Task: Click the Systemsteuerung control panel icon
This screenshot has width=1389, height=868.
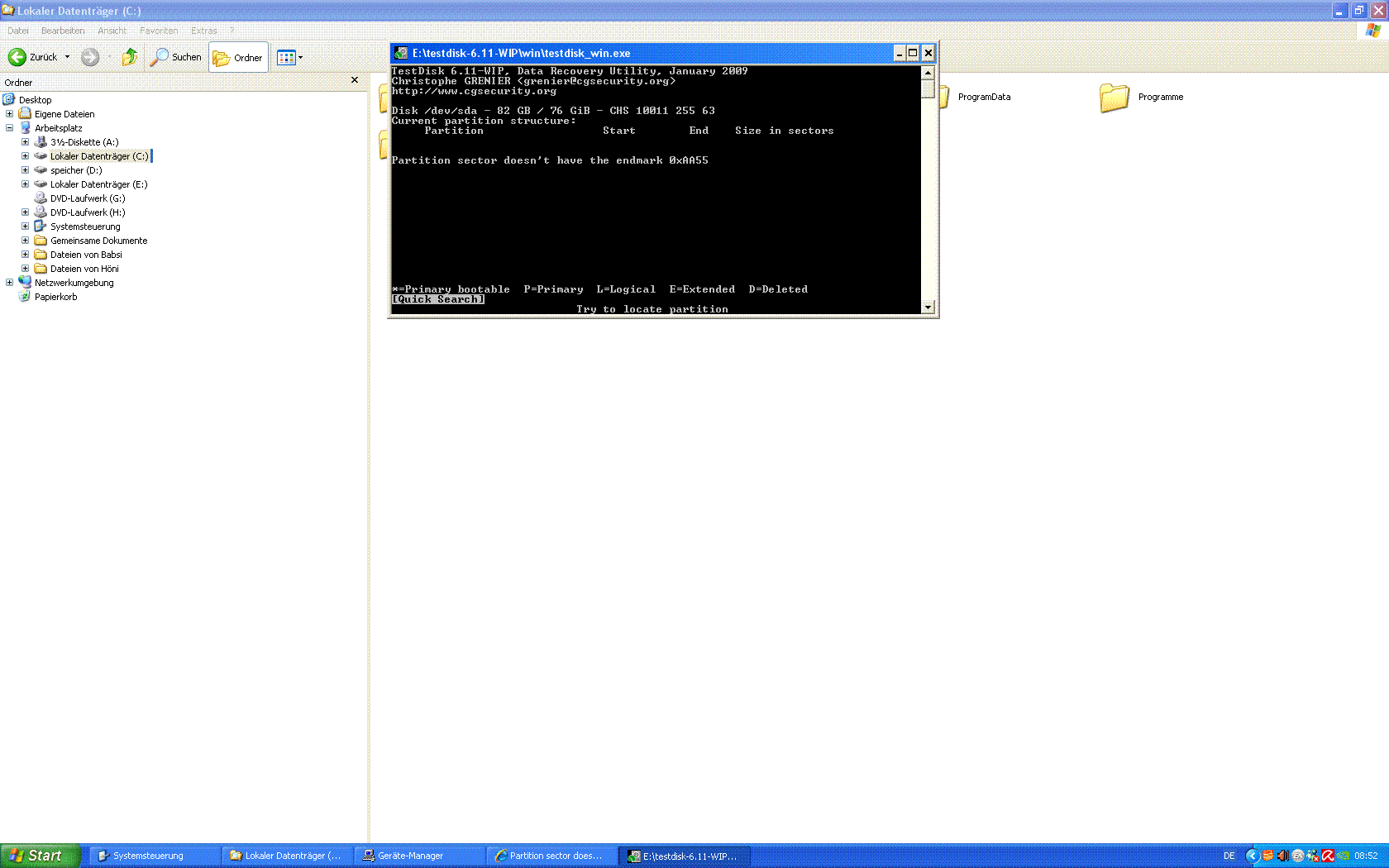Action: coord(41,227)
